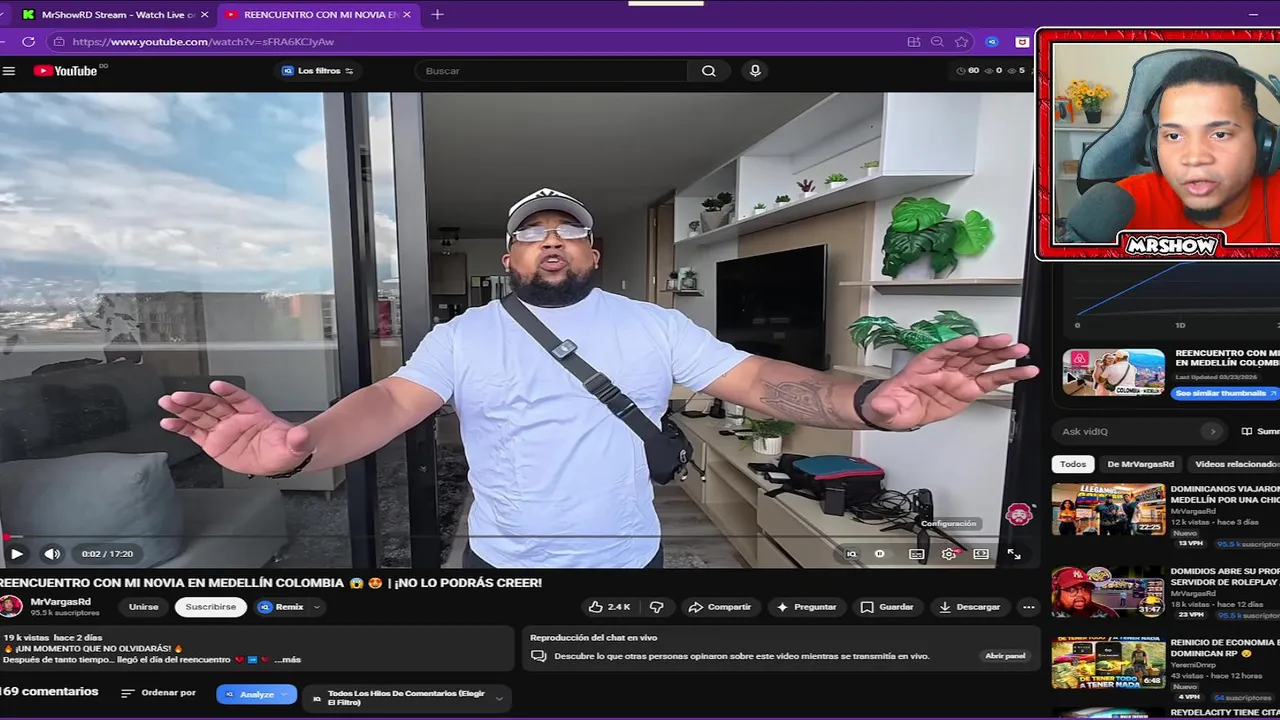This screenshot has width=1280, height=720.
Task: Mute the video with the speaker icon
Action: click(52, 553)
